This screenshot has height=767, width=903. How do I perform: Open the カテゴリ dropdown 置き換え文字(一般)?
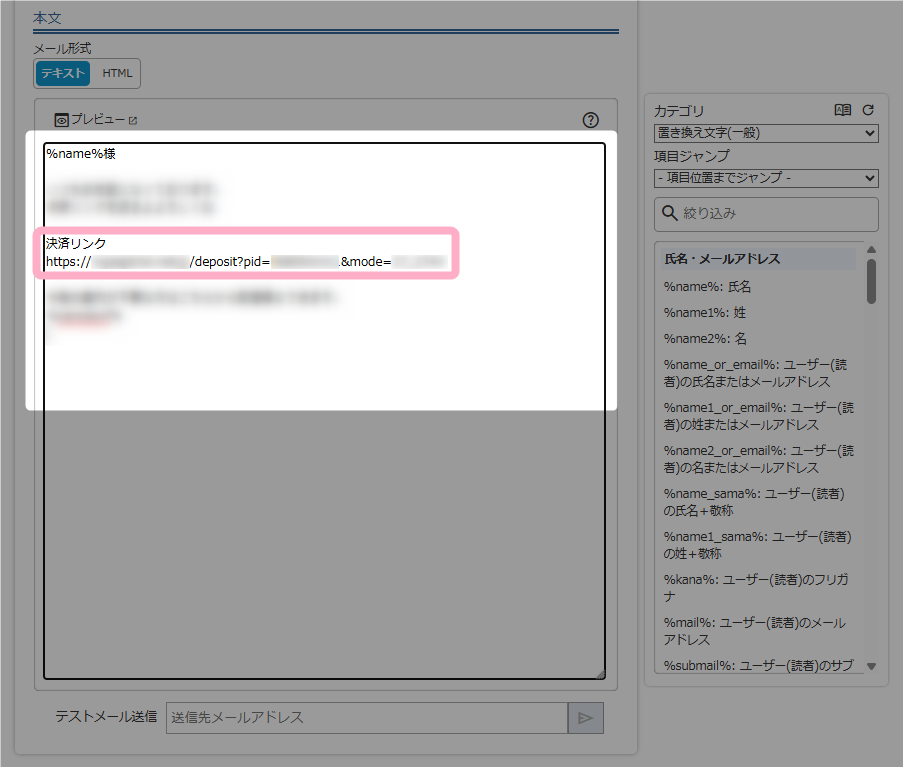[x=766, y=133]
